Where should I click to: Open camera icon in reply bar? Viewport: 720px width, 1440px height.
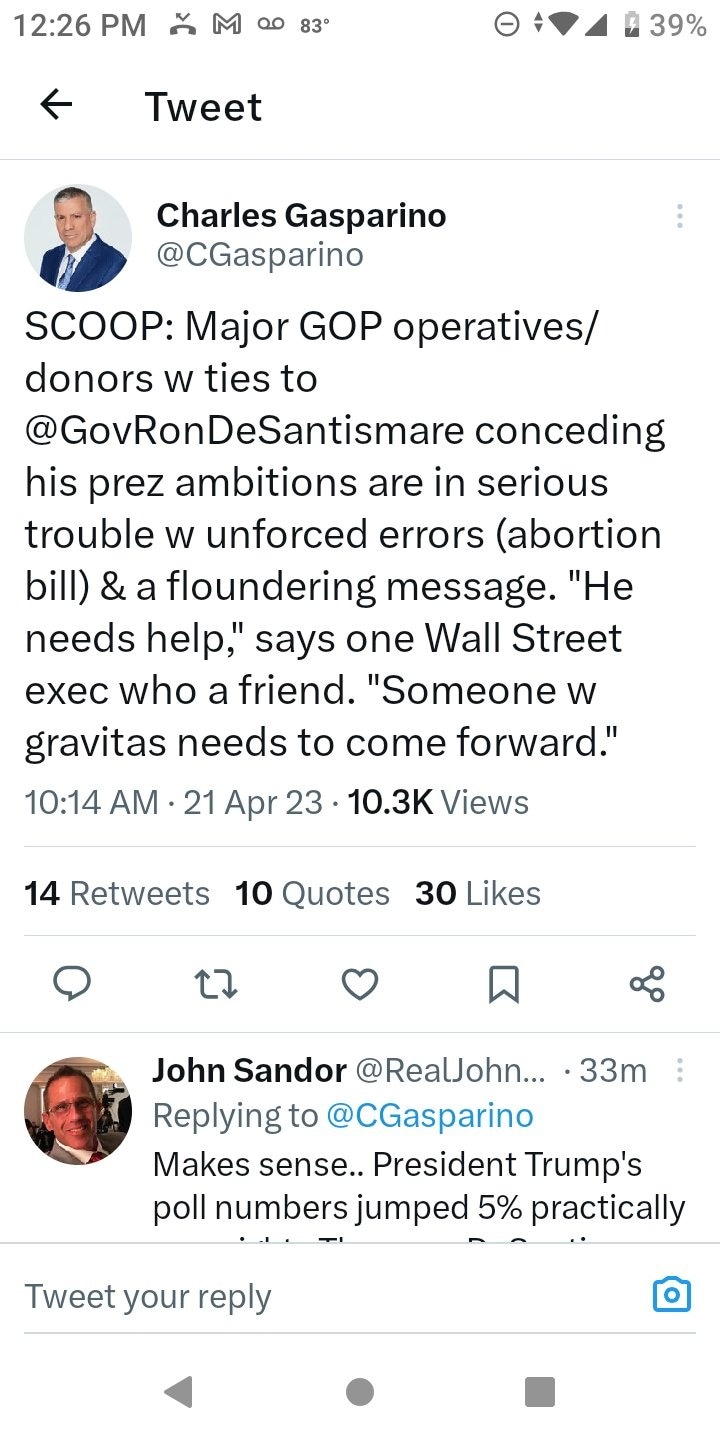671,1294
